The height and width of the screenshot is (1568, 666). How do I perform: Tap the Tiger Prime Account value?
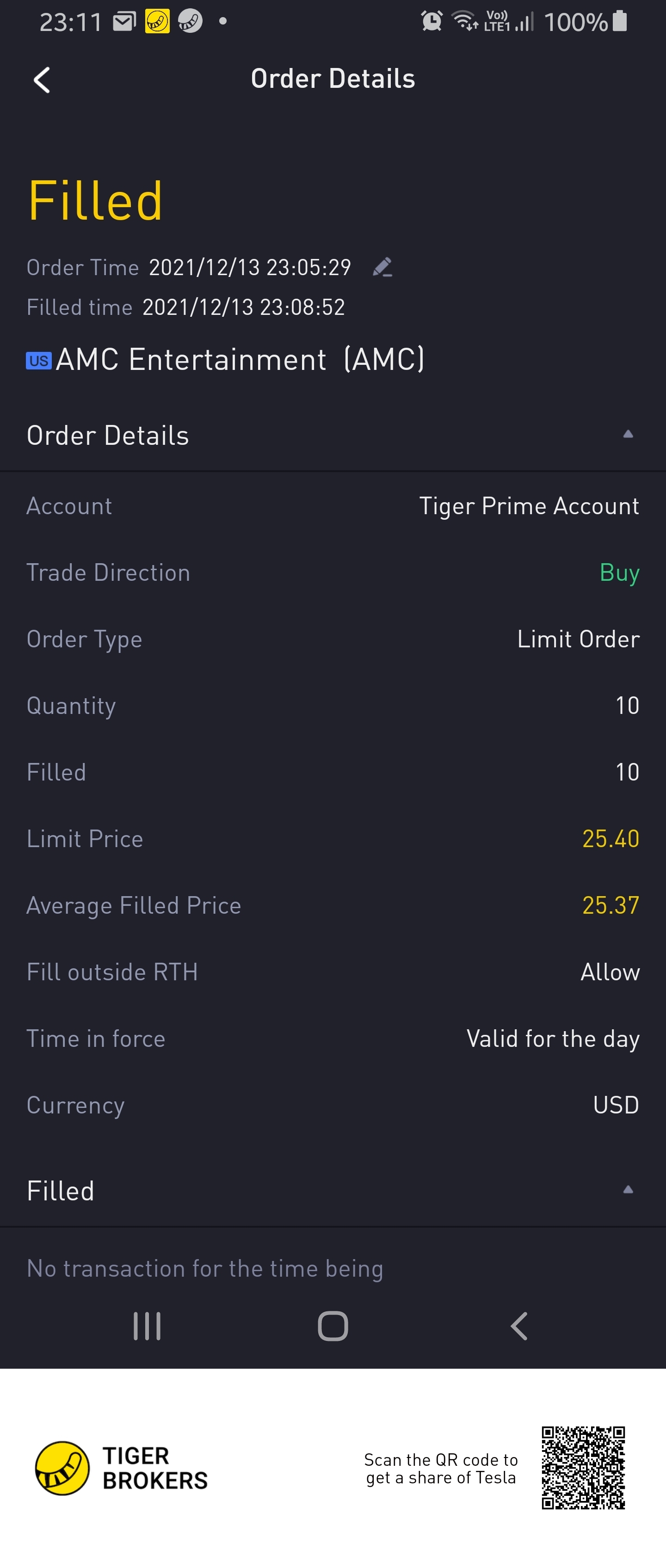click(529, 506)
